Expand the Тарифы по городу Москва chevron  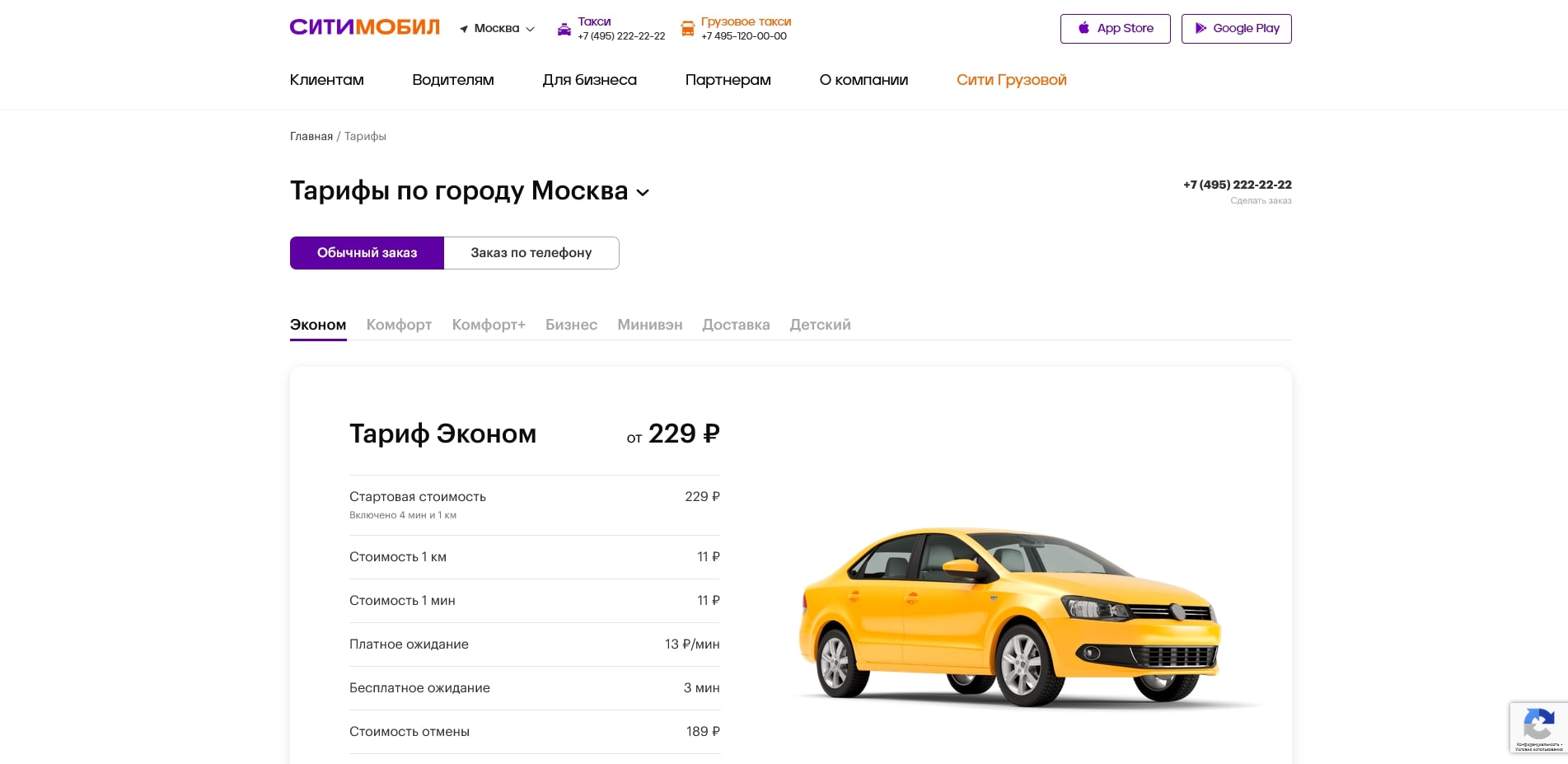(644, 193)
